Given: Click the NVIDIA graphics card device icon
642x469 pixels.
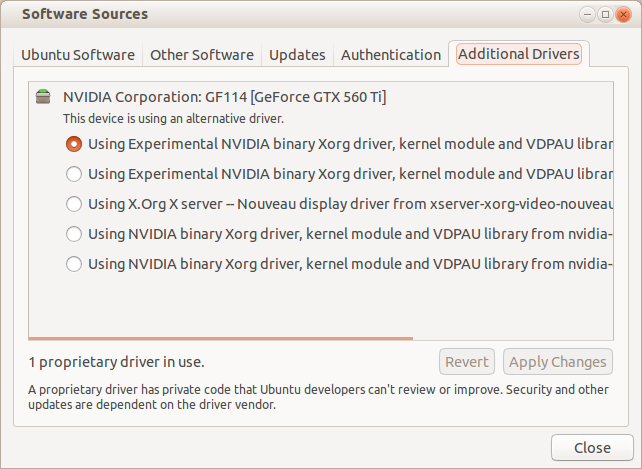Looking at the screenshot, I should [x=43, y=97].
